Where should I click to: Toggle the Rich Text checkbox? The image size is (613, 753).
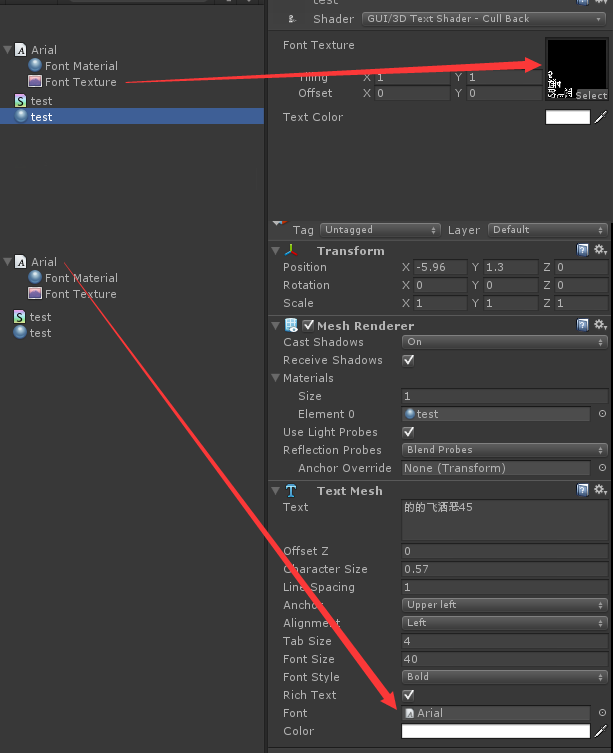[408, 695]
